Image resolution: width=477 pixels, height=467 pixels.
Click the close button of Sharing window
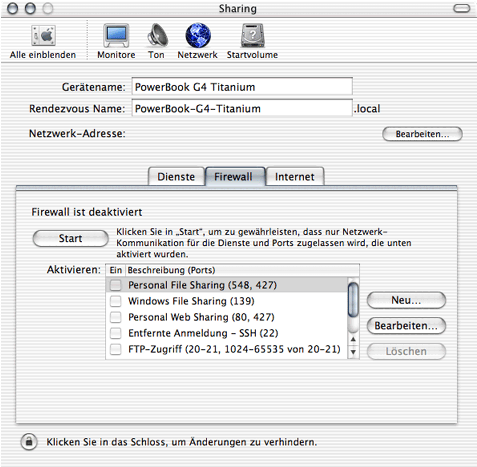pyautogui.click(x=13, y=9)
